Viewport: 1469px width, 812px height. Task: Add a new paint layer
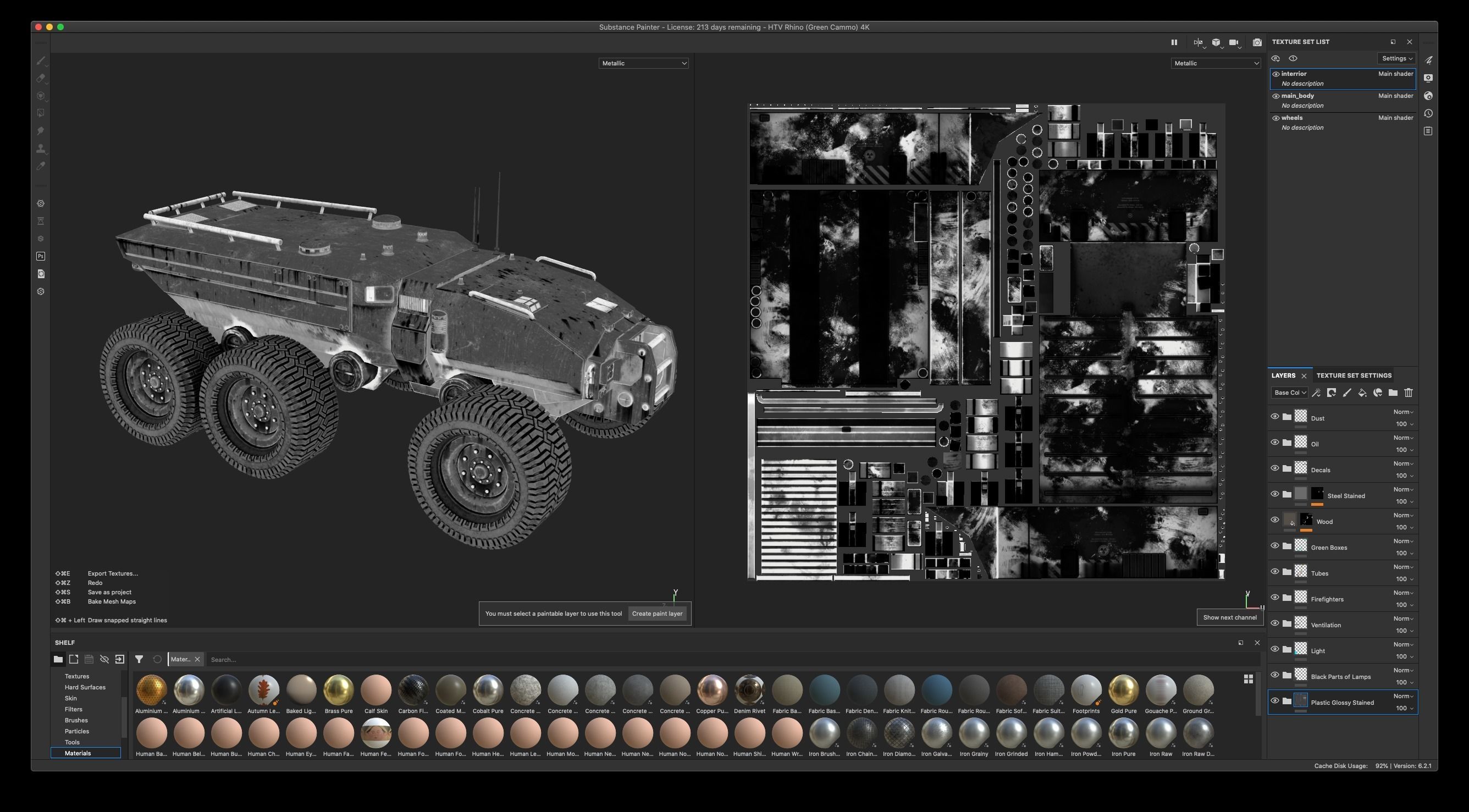click(x=1347, y=393)
